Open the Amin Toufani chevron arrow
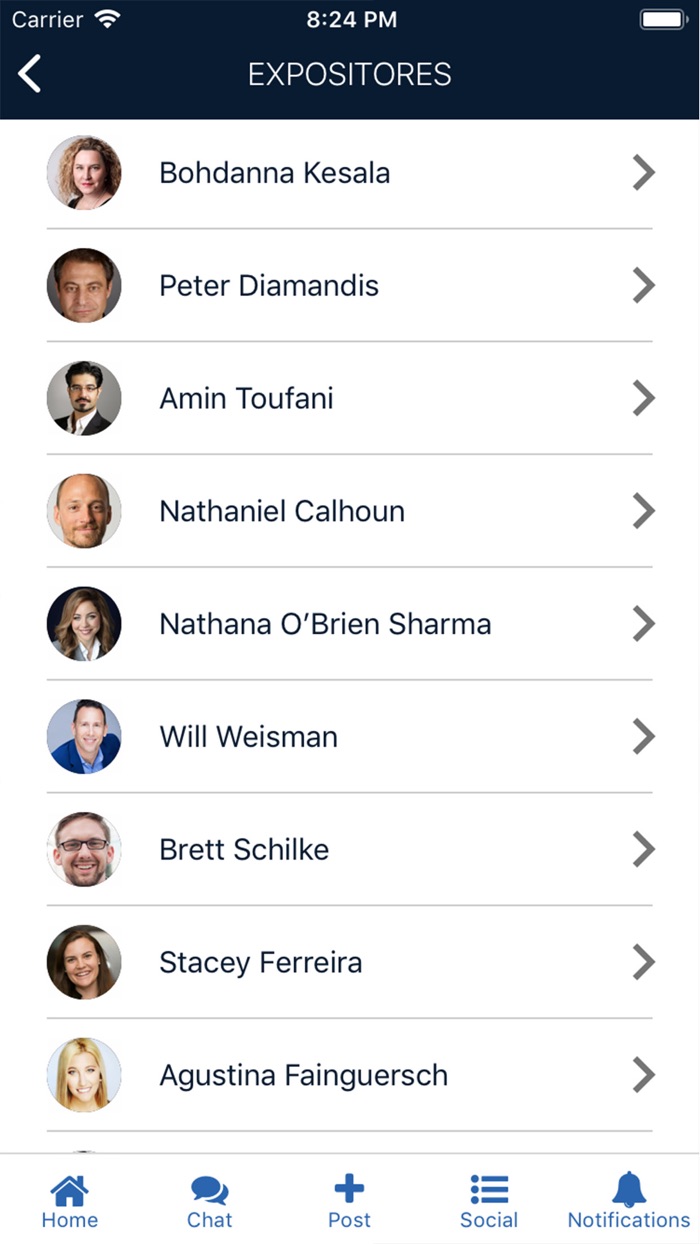 643,399
